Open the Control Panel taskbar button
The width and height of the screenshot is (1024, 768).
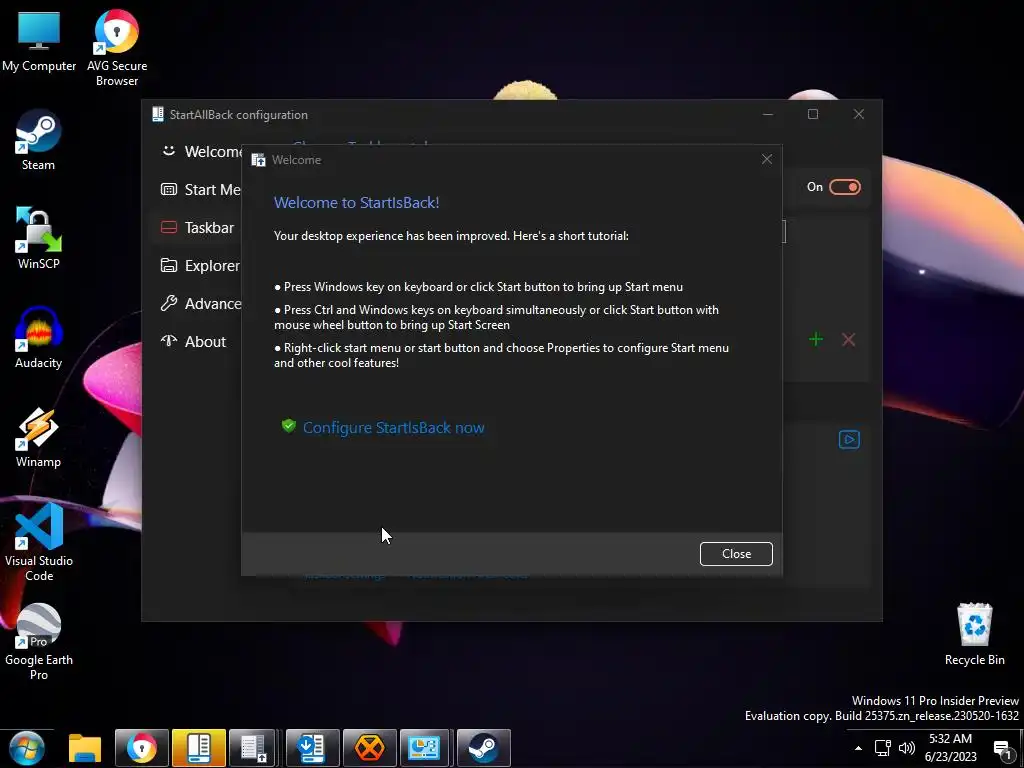click(x=426, y=748)
